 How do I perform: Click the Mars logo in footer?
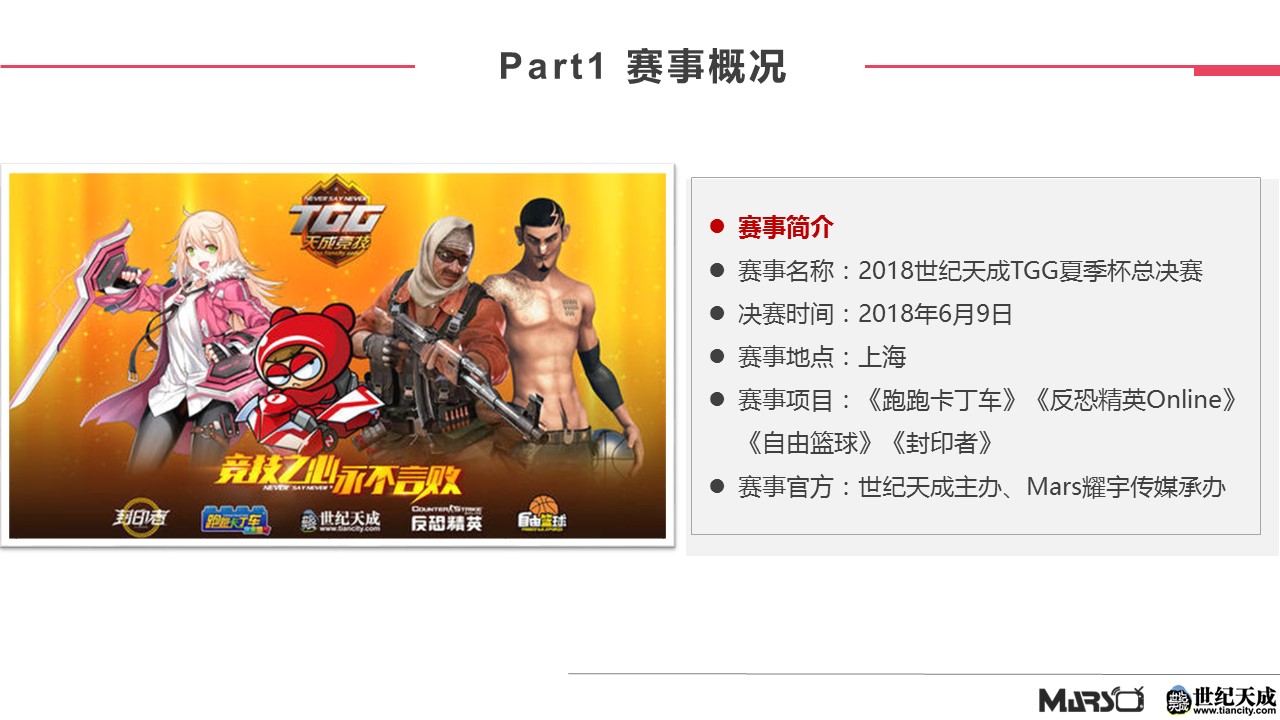pyautogui.click(x=1091, y=699)
